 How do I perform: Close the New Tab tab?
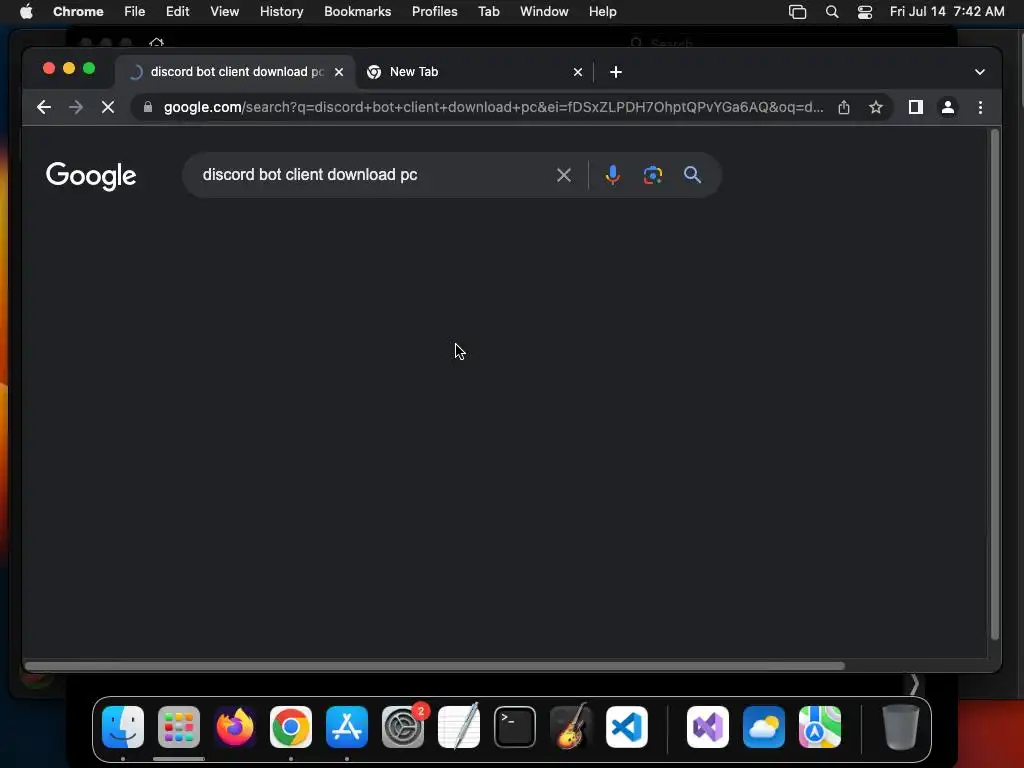point(577,72)
